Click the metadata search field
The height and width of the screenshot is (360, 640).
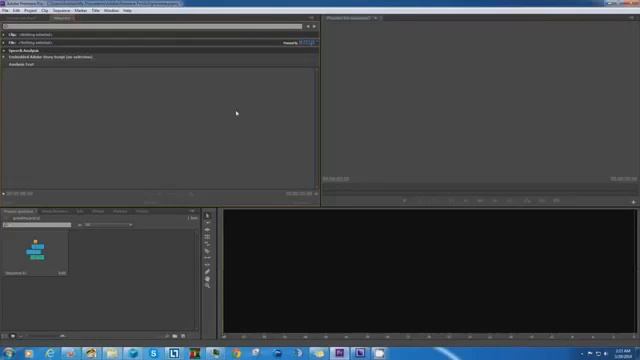click(x=153, y=27)
